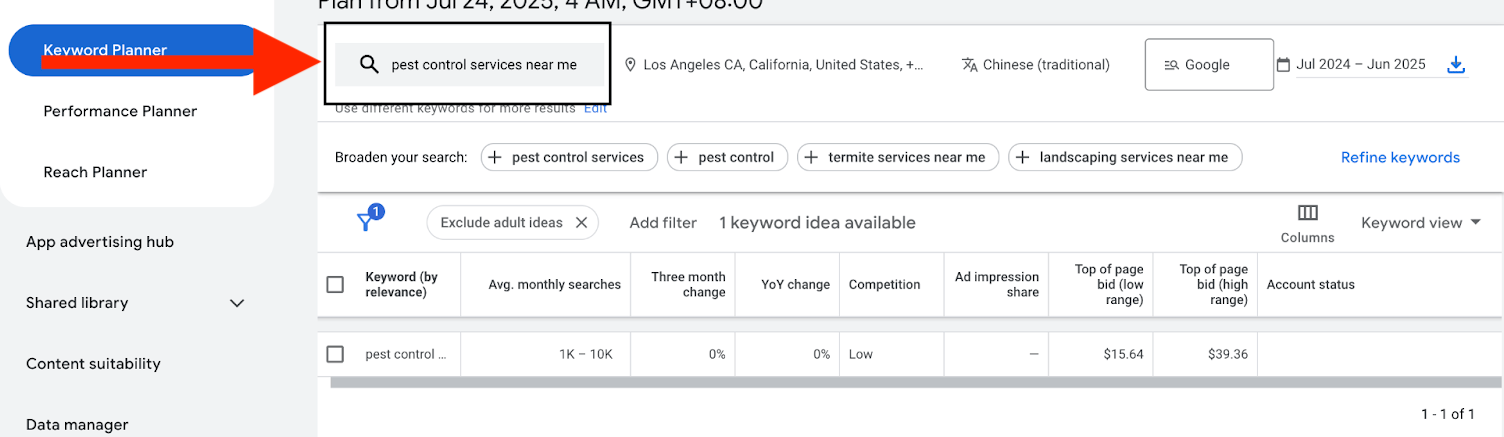
Task: Open the Google search network selector
Action: tap(1209, 65)
